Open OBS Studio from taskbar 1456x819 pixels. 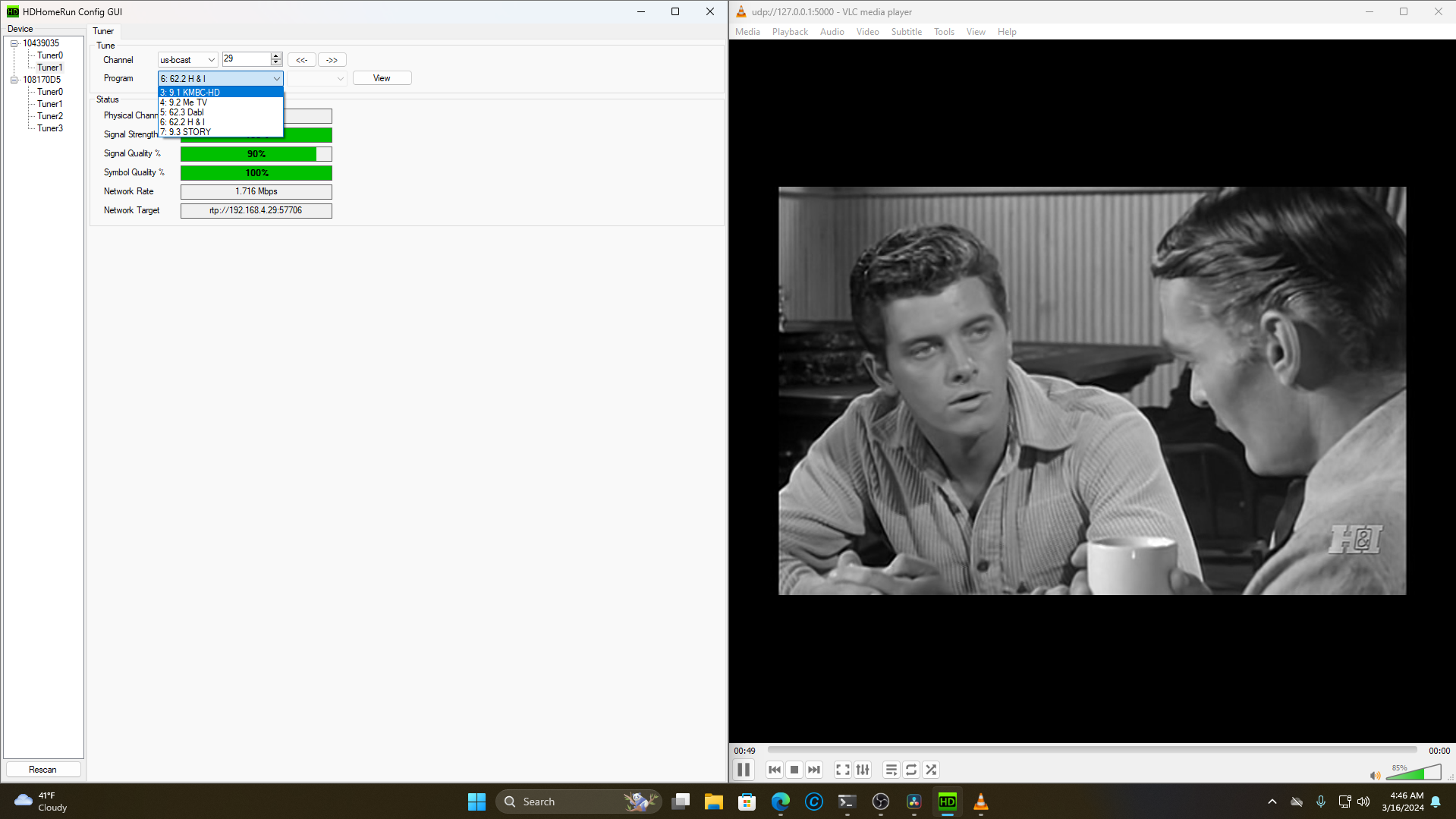pos(881,802)
